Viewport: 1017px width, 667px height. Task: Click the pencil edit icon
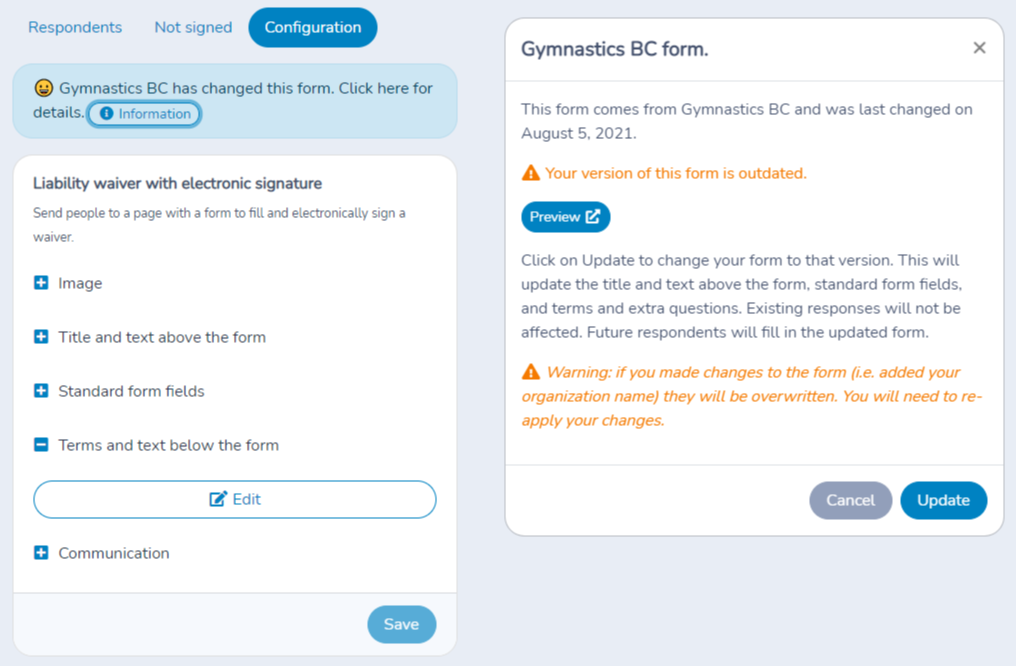click(218, 499)
